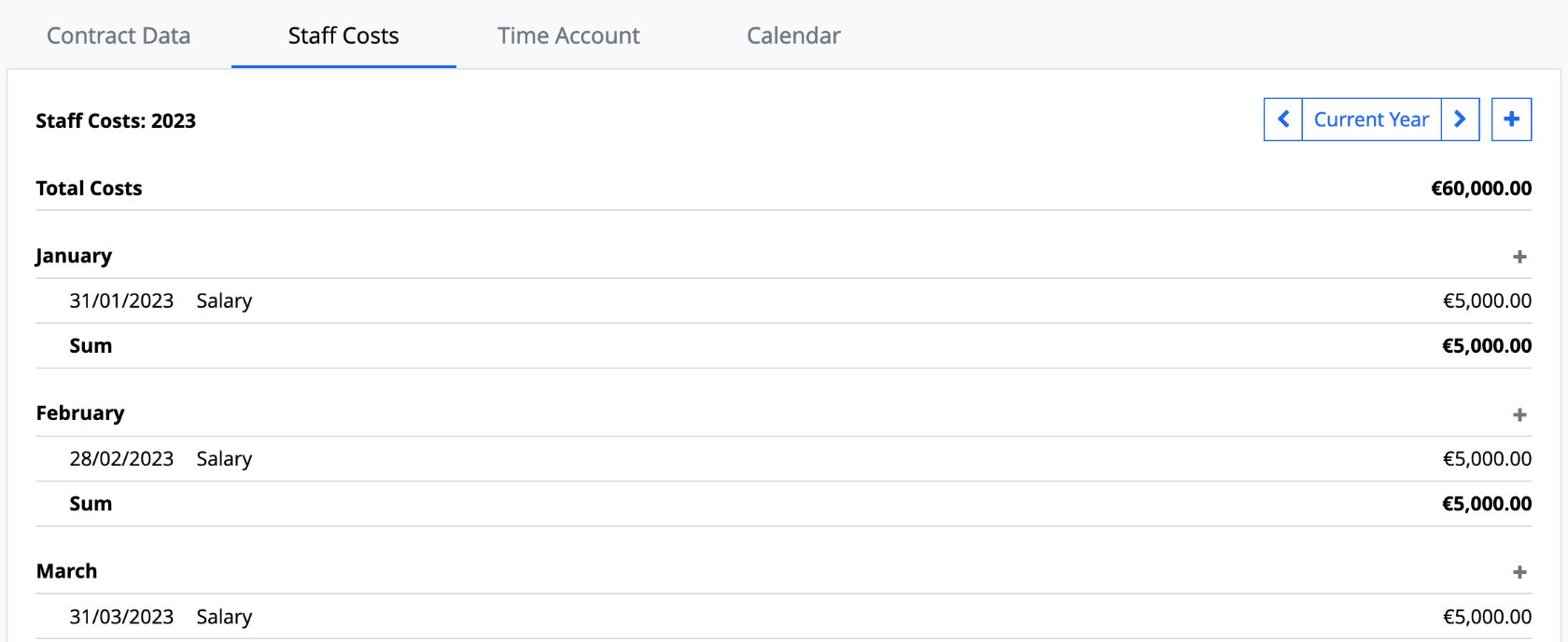The width and height of the screenshot is (1568, 642).
Task: Click the €60,000.00 total costs amount
Action: pyautogui.click(x=1481, y=188)
